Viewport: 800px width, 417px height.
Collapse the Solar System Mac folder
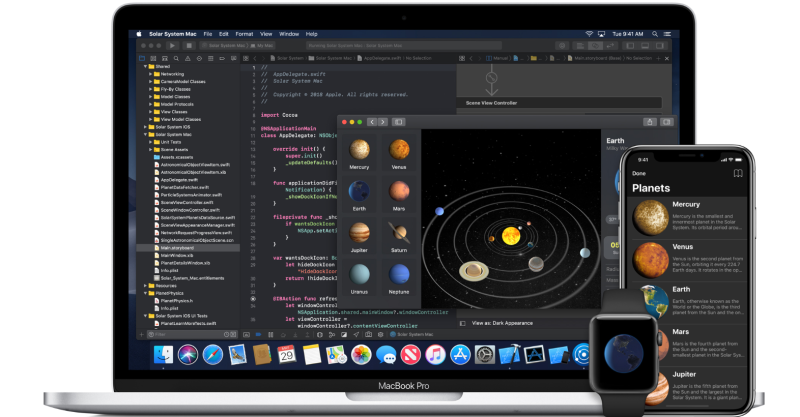pyautogui.click(x=145, y=135)
